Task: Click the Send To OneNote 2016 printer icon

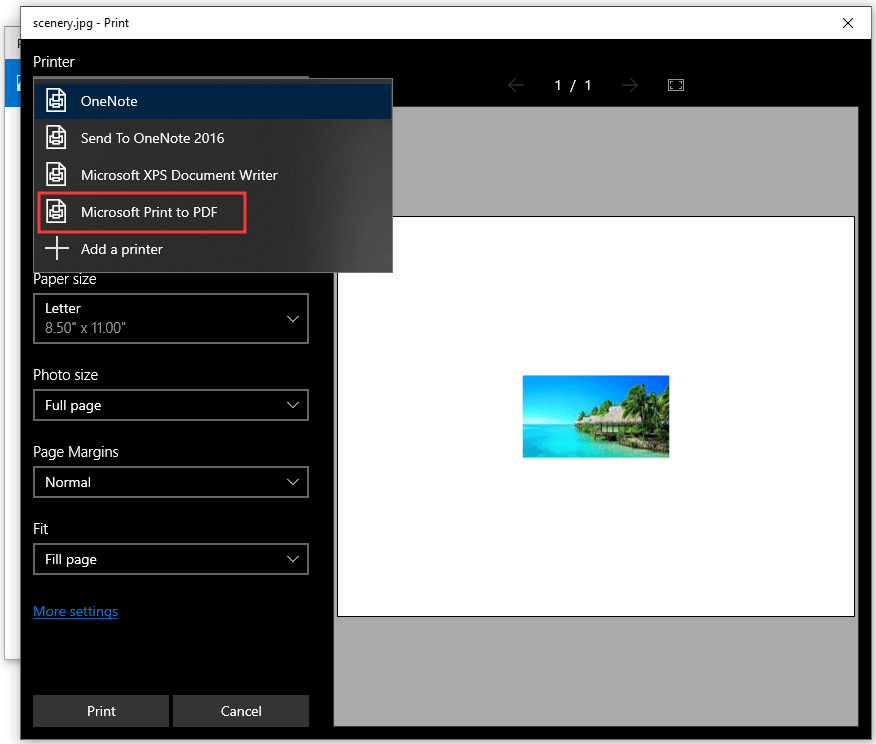Action: click(56, 137)
